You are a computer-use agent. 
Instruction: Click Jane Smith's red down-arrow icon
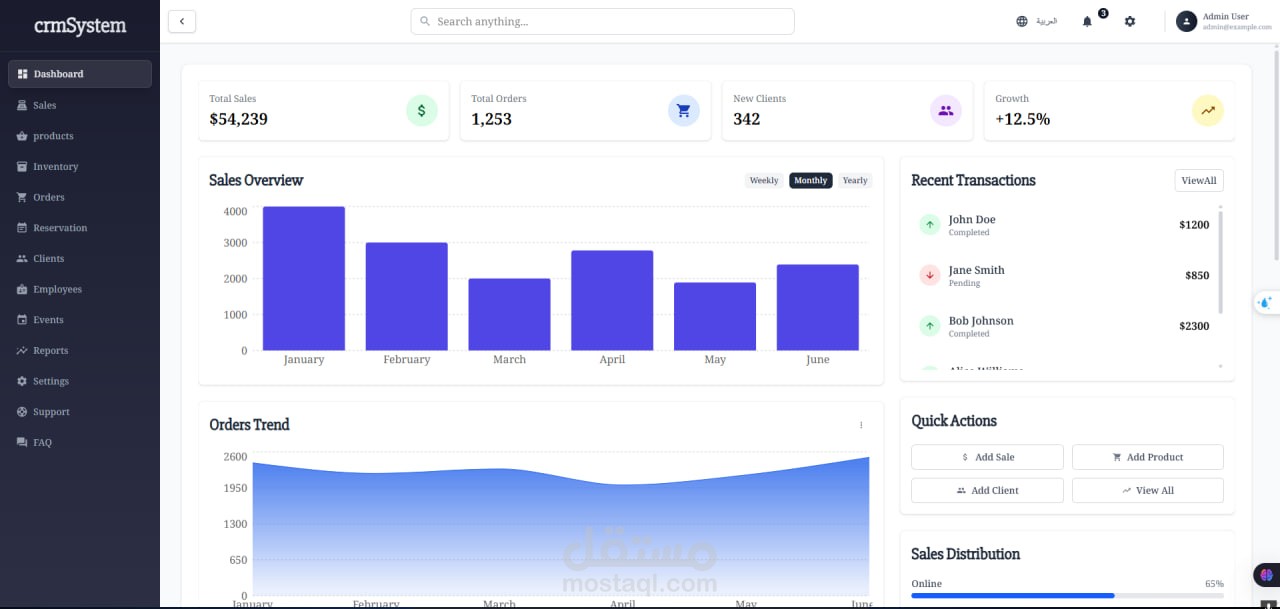(x=930, y=275)
